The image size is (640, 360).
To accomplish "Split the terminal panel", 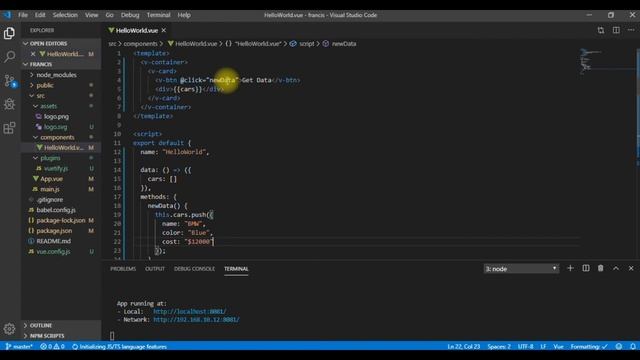I will [x=586, y=268].
